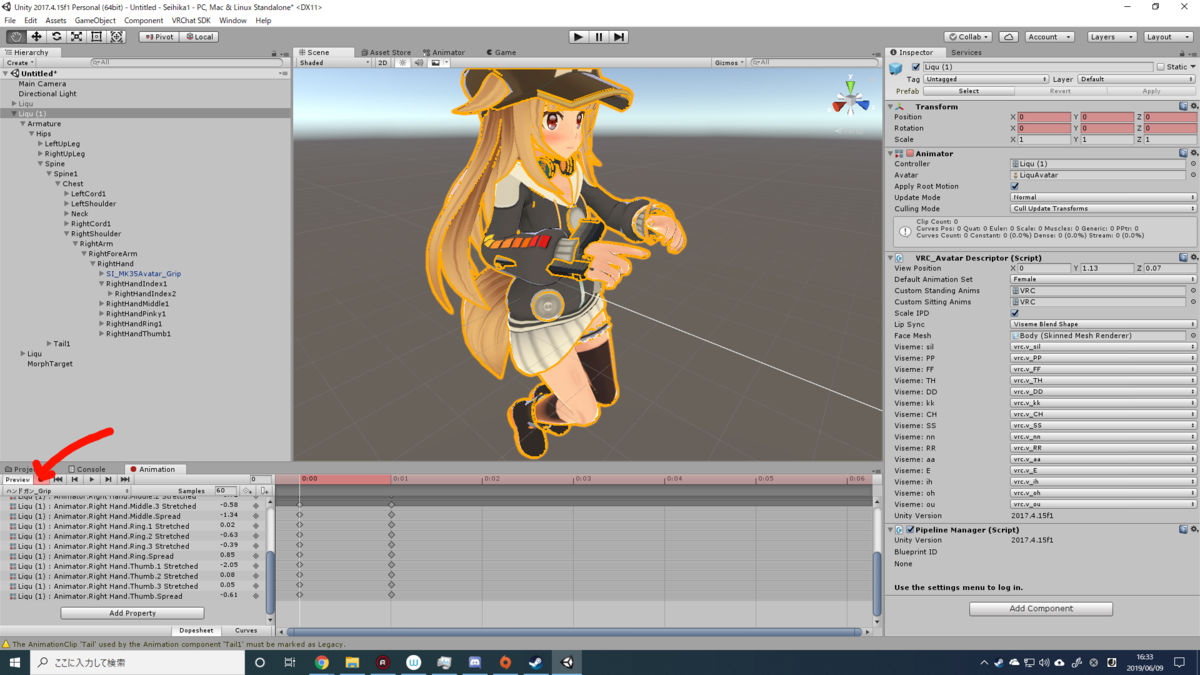
Task: Go to next keyframe in Animation
Action: coord(108,480)
